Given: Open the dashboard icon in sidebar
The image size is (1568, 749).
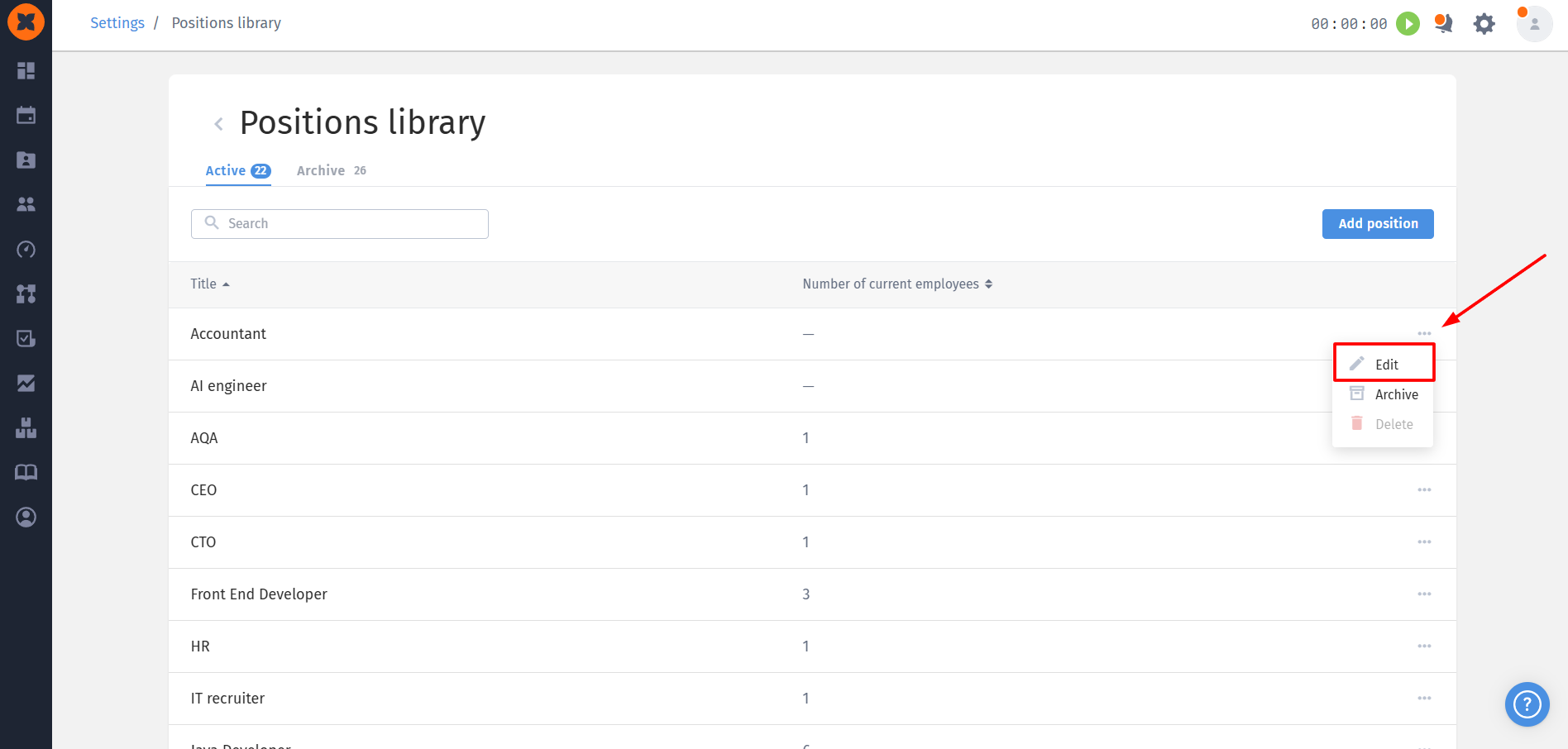Looking at the screenshot, I should point(26,70).
